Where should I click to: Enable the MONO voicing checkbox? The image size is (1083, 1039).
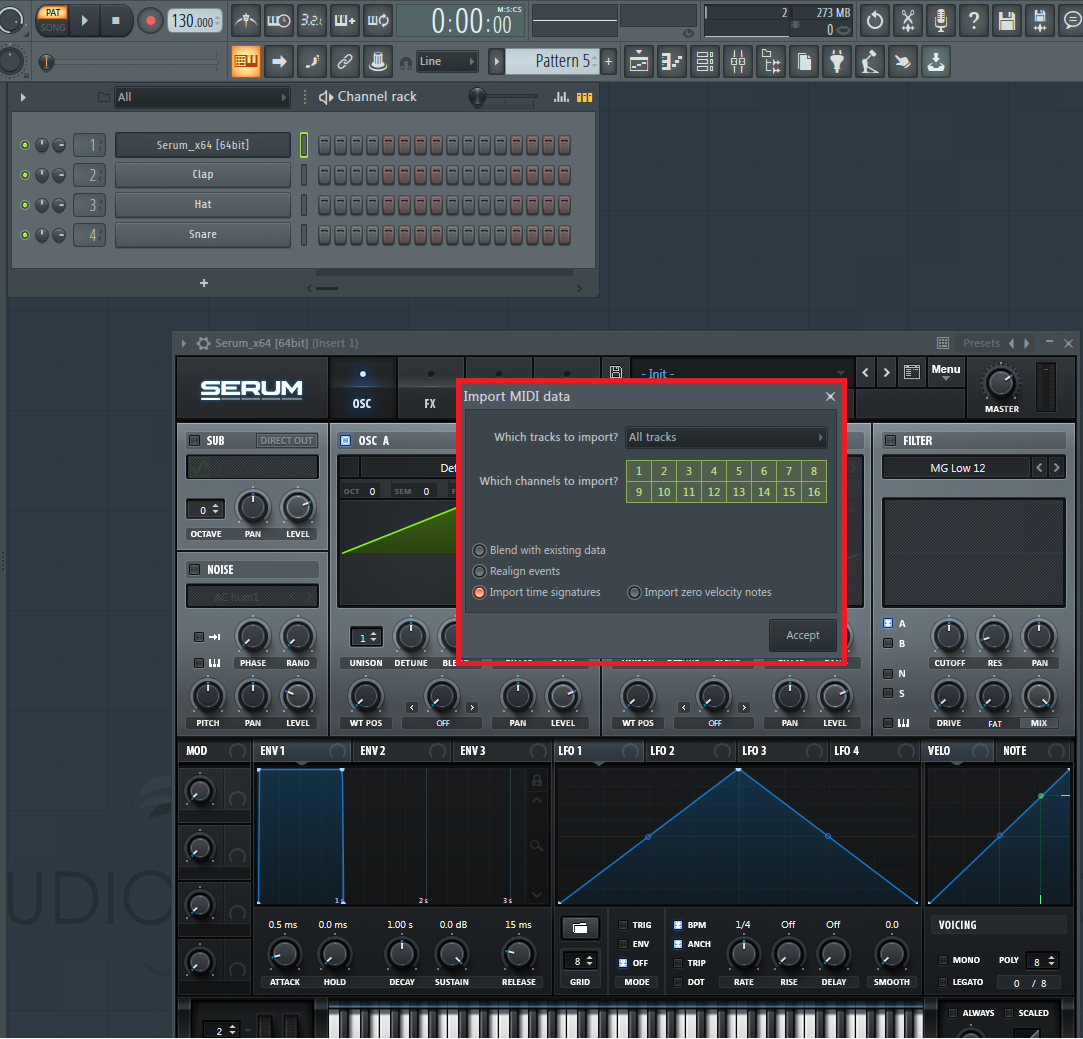coord(943,960)
